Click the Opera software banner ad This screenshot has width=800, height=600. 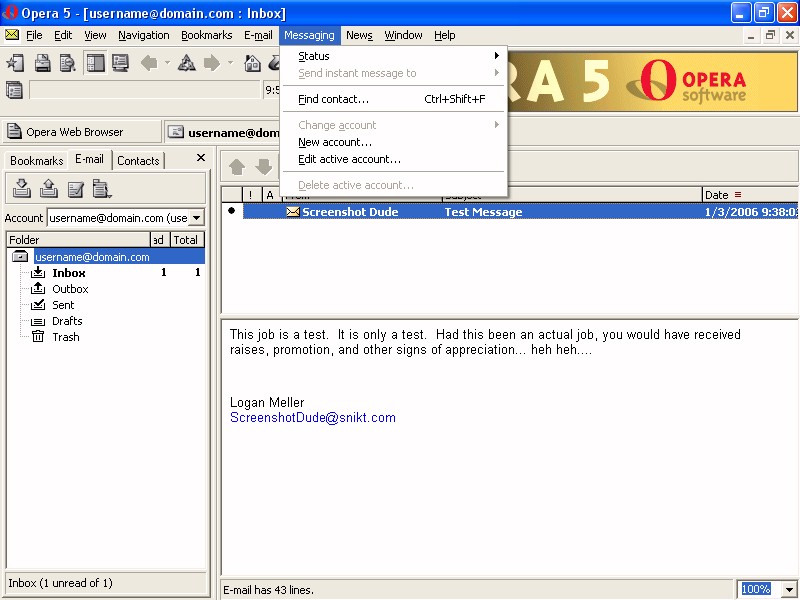coord(652,81)
